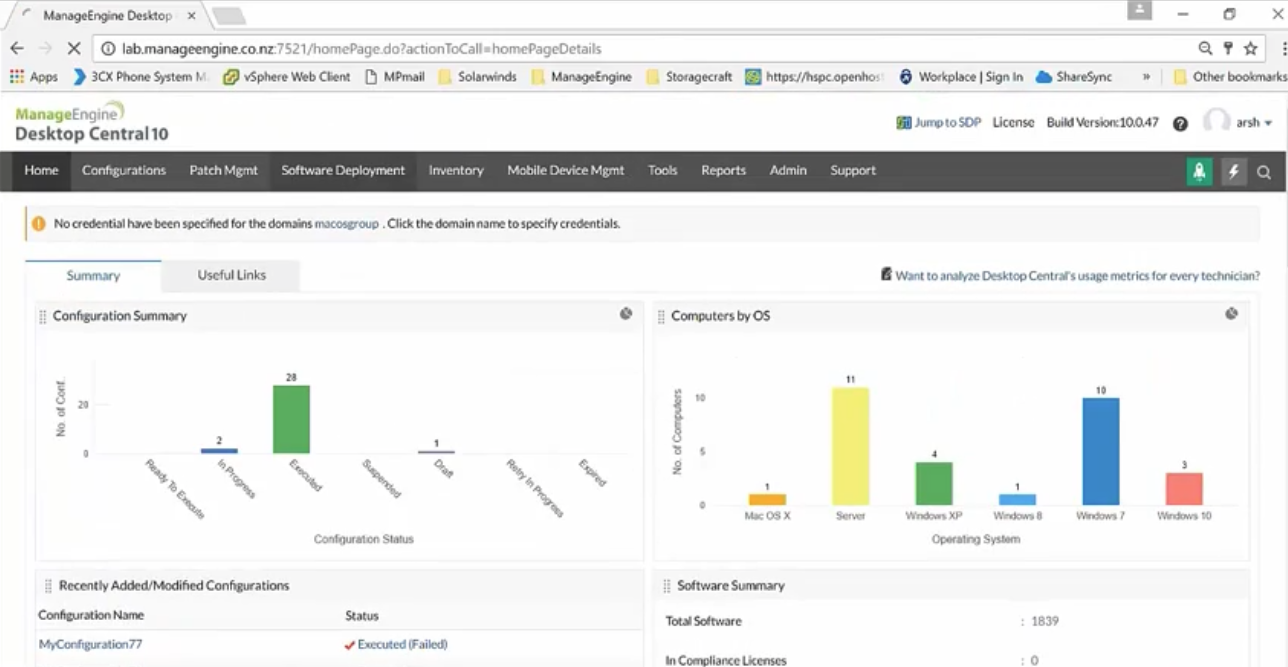The width and height of the screenshot is (1288, 667).
Task: Open the Home menu
Action: (x=41, y=171)
